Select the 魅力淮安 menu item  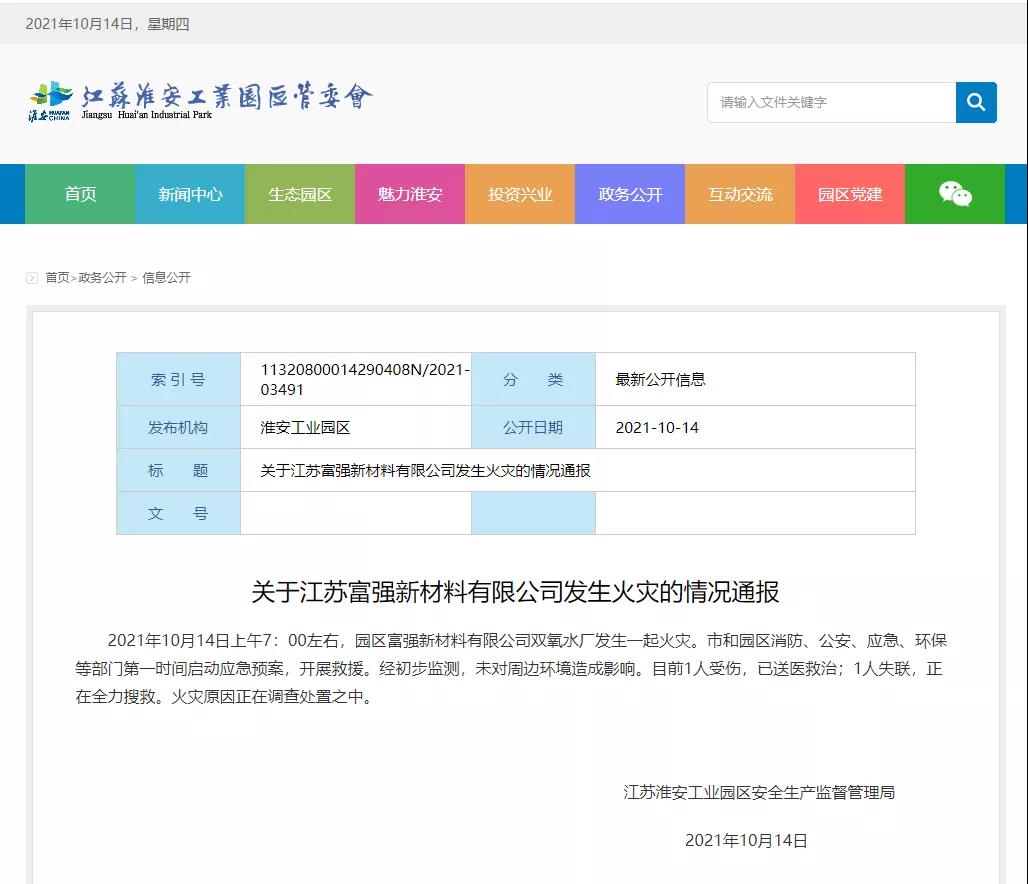click(x=410, y=194)
